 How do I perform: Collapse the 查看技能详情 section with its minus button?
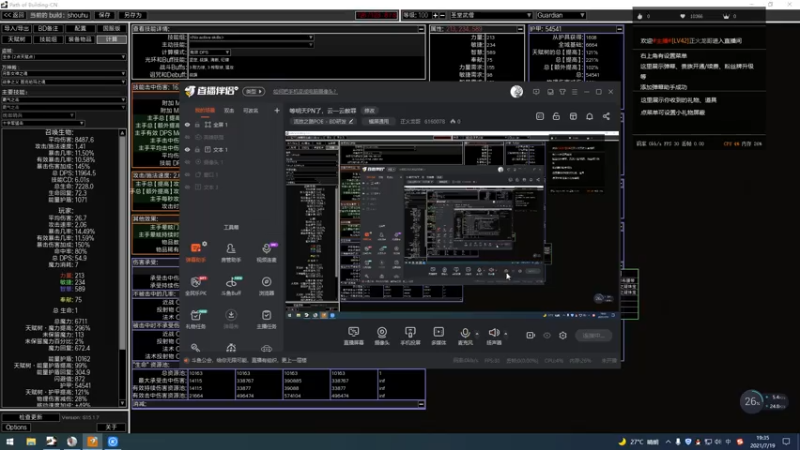click(421, 29)
